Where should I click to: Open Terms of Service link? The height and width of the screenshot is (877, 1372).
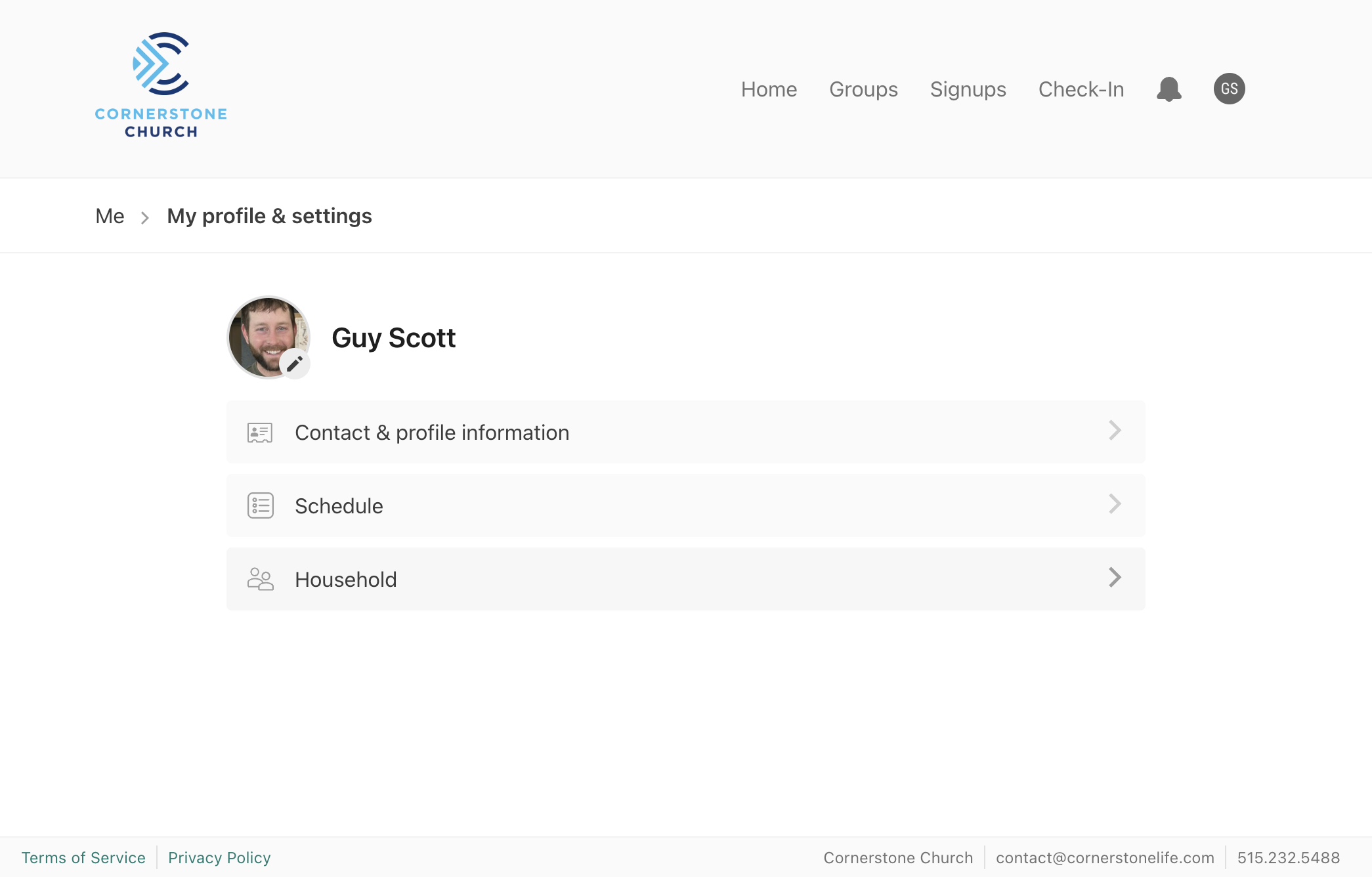coord(83,858)
